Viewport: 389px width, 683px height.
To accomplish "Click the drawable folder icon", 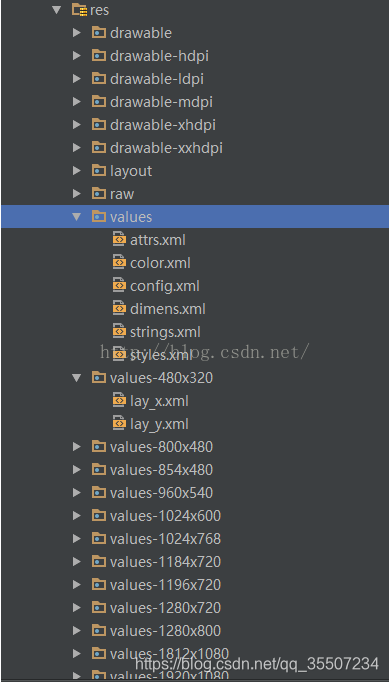I will click(99, 32).
